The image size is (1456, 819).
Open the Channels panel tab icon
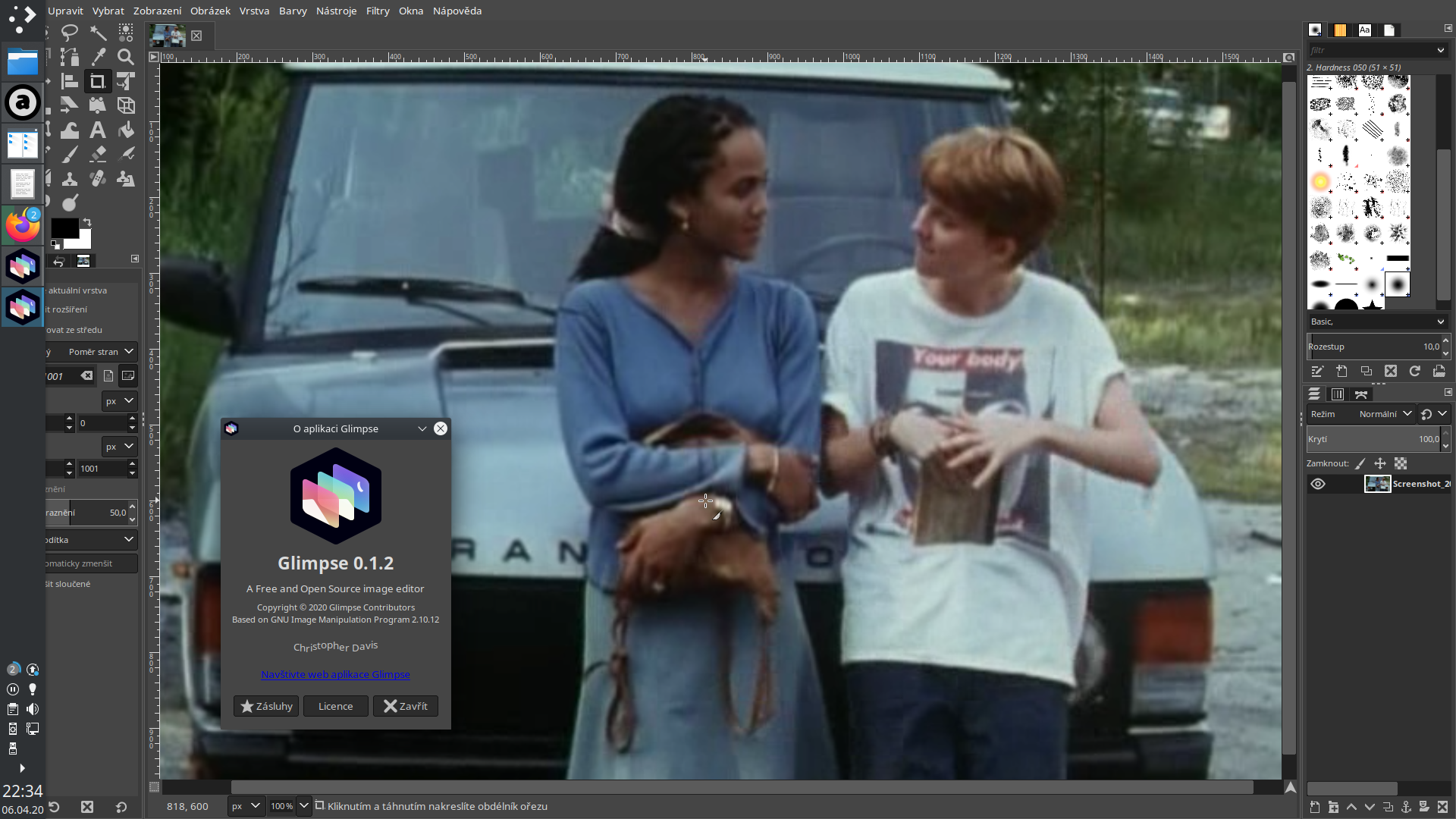point(1338,394)
